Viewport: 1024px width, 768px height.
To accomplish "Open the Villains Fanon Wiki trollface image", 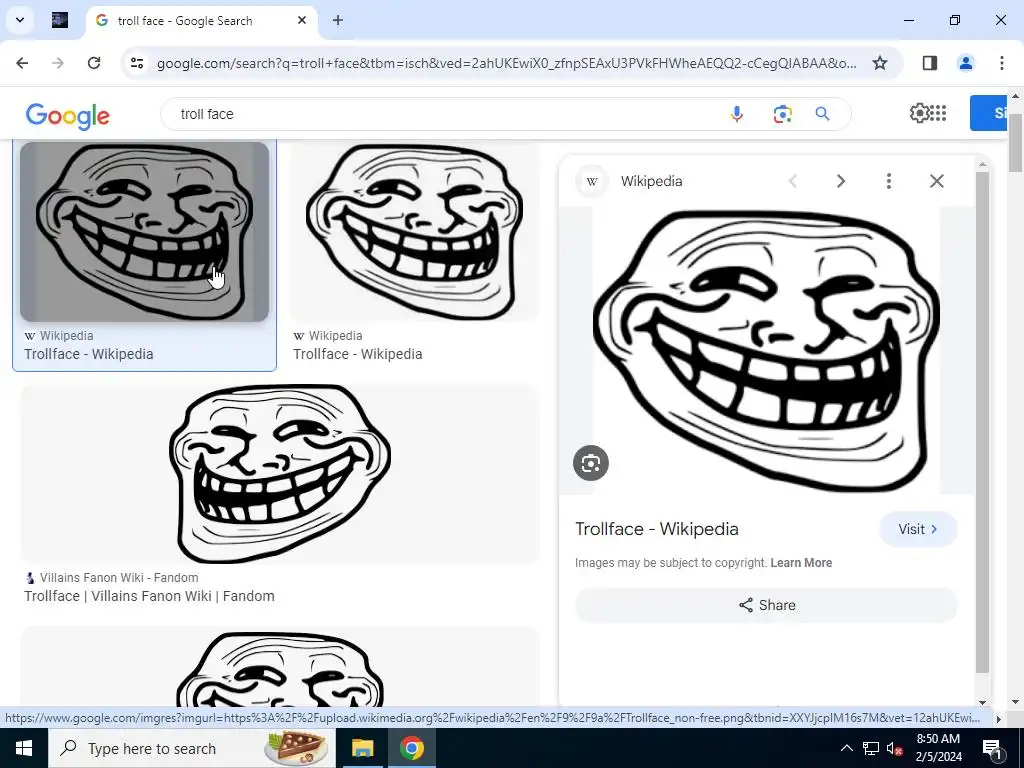I will tap(280, 474).
